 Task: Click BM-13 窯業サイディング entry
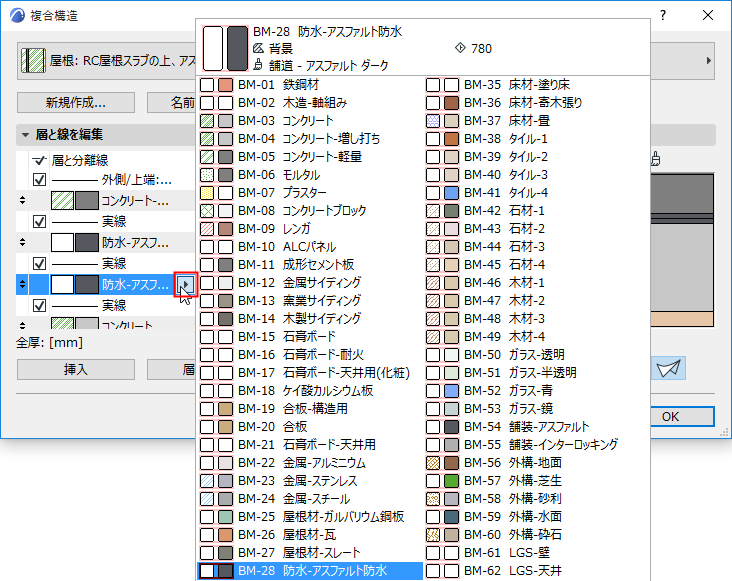tap(310, 301)
